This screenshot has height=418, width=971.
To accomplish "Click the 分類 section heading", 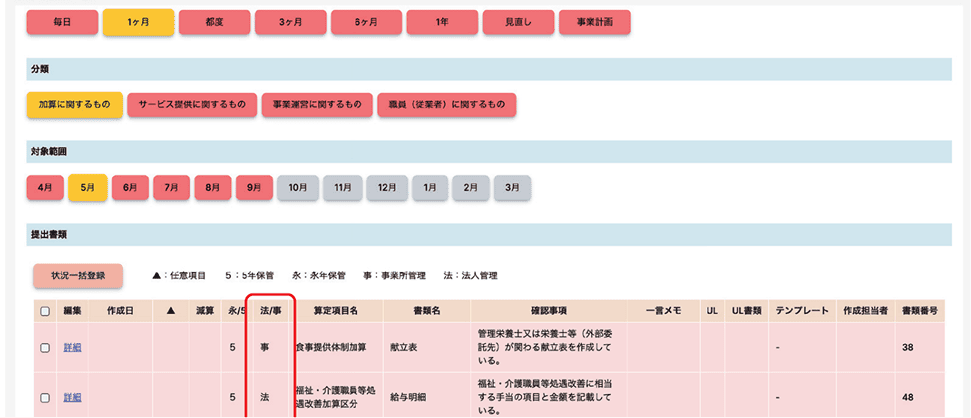I will tap(40, 69).
